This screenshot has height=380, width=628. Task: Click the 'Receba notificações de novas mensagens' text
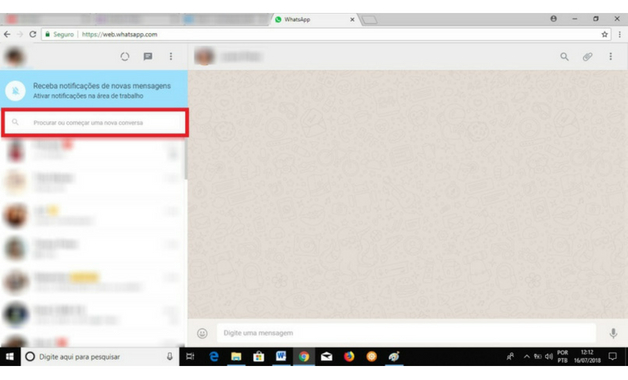102,86
